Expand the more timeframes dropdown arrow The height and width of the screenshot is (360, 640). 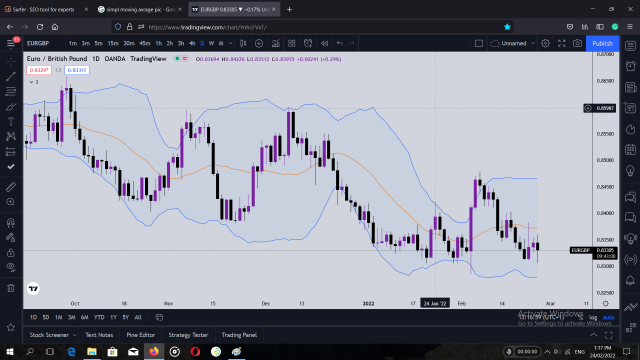point(231,43)
